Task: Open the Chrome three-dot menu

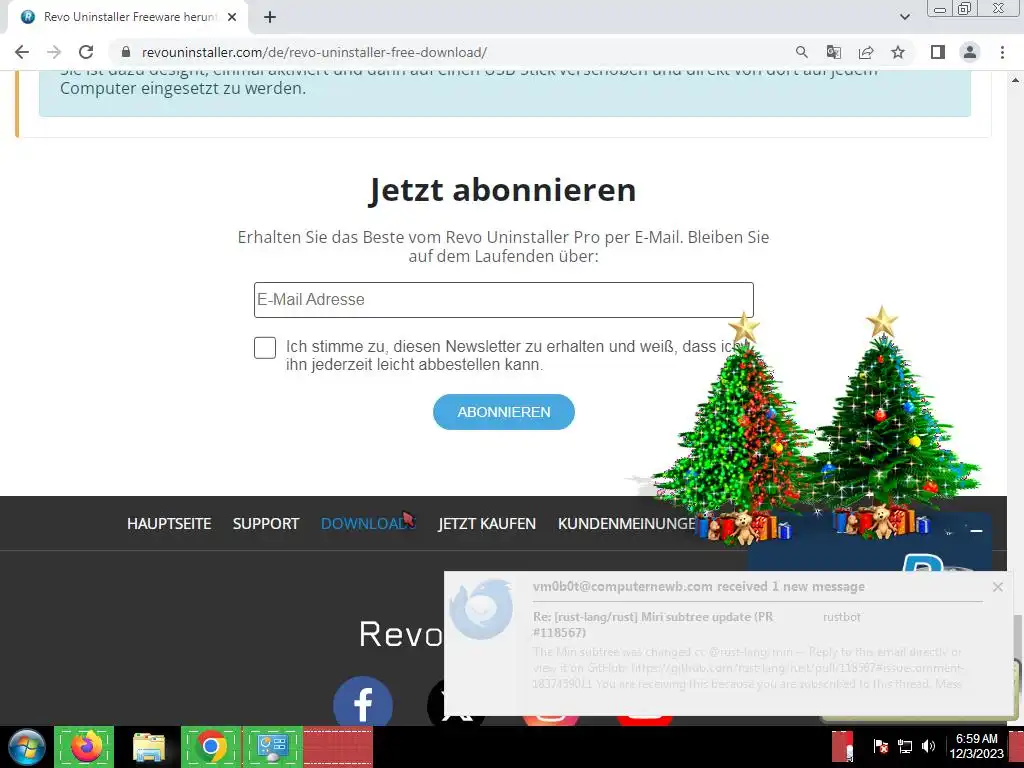Action: [x=1002, y=52]
